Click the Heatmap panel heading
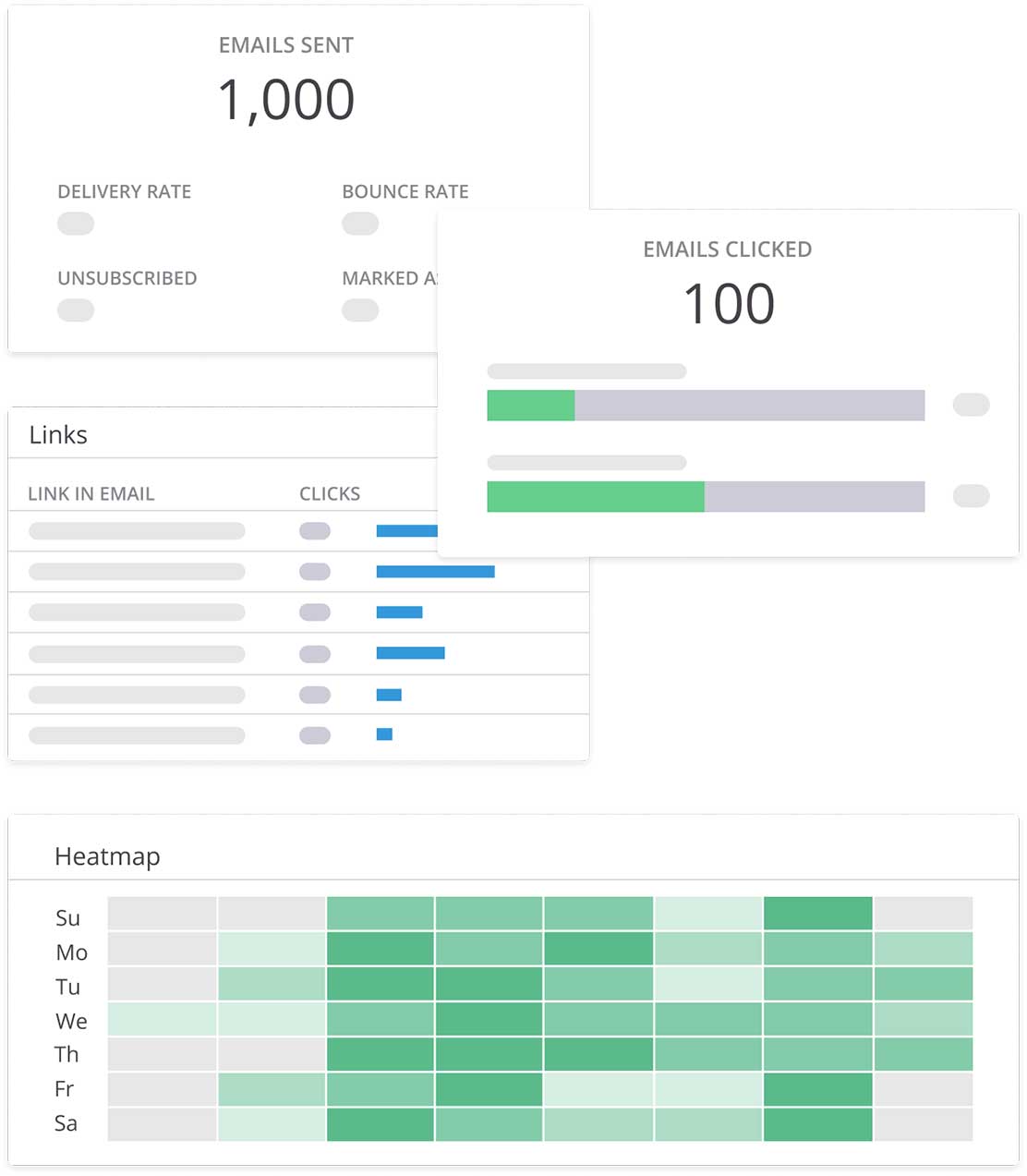Viewport: 1027px width, 1176px height. click(x=107, y=856)
